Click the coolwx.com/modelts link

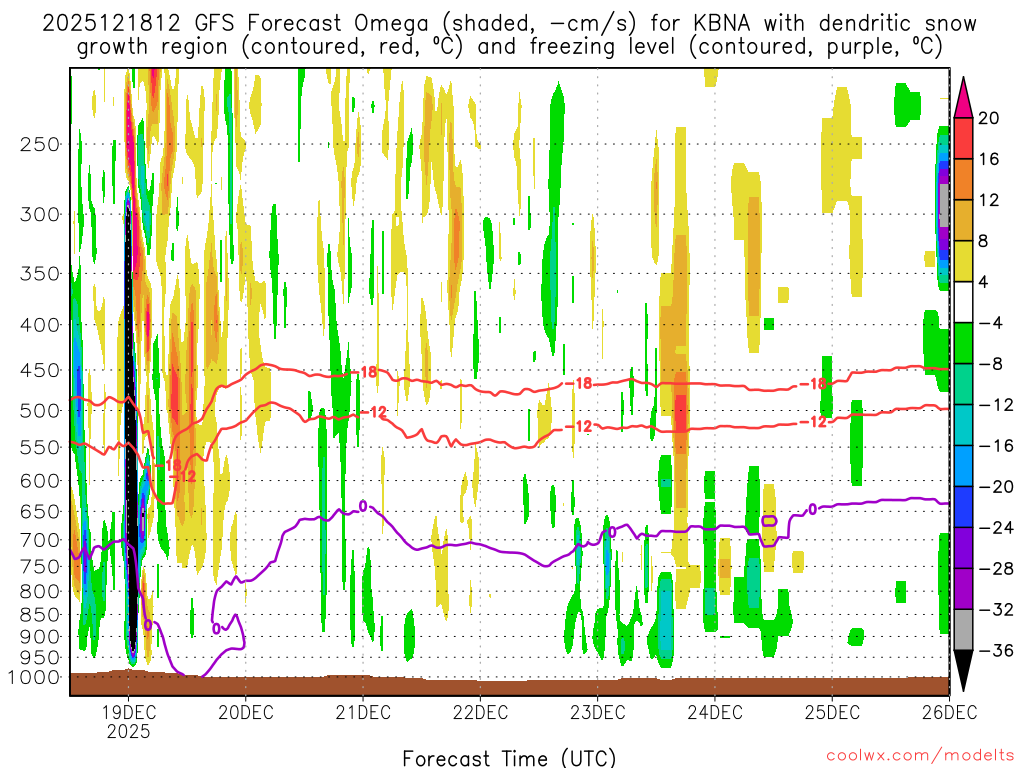point(920,756)
